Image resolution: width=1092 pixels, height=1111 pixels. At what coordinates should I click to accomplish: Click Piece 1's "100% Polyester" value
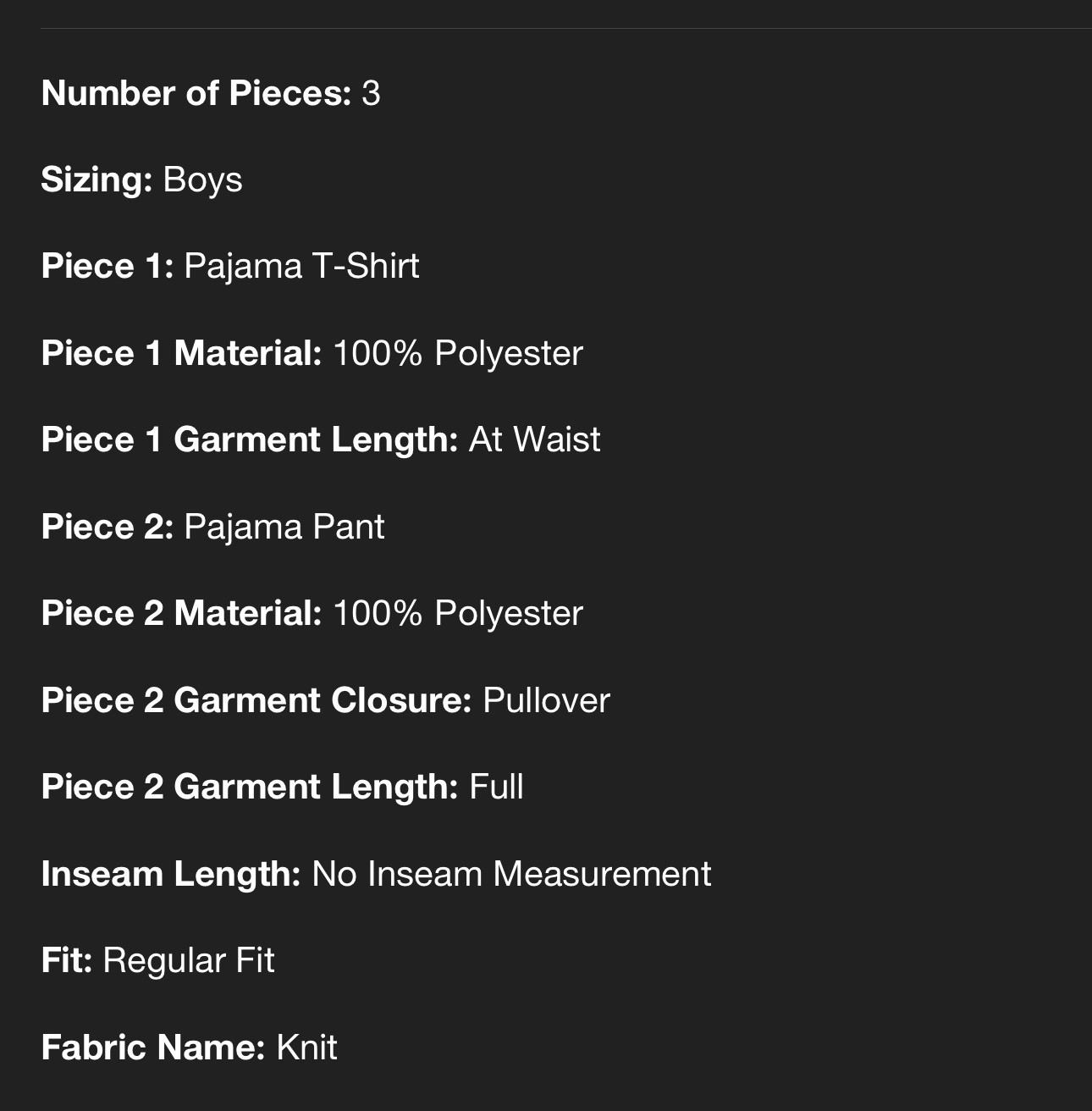[x=457, y=353]
